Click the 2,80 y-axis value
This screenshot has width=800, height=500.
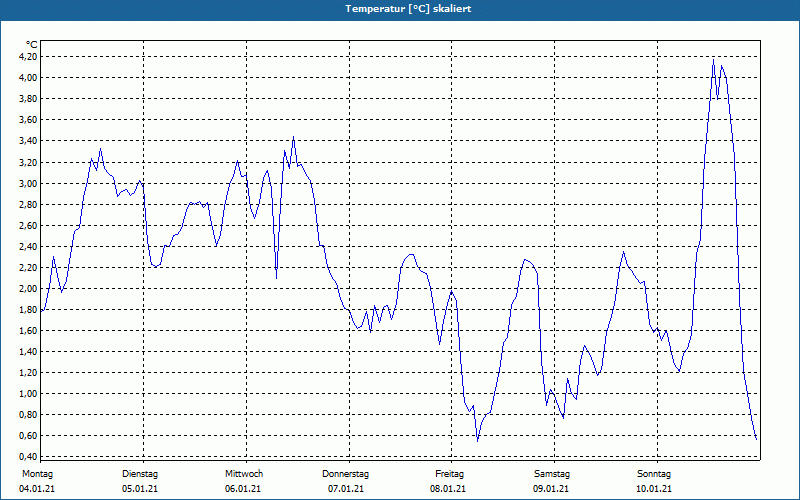(28, 204)
